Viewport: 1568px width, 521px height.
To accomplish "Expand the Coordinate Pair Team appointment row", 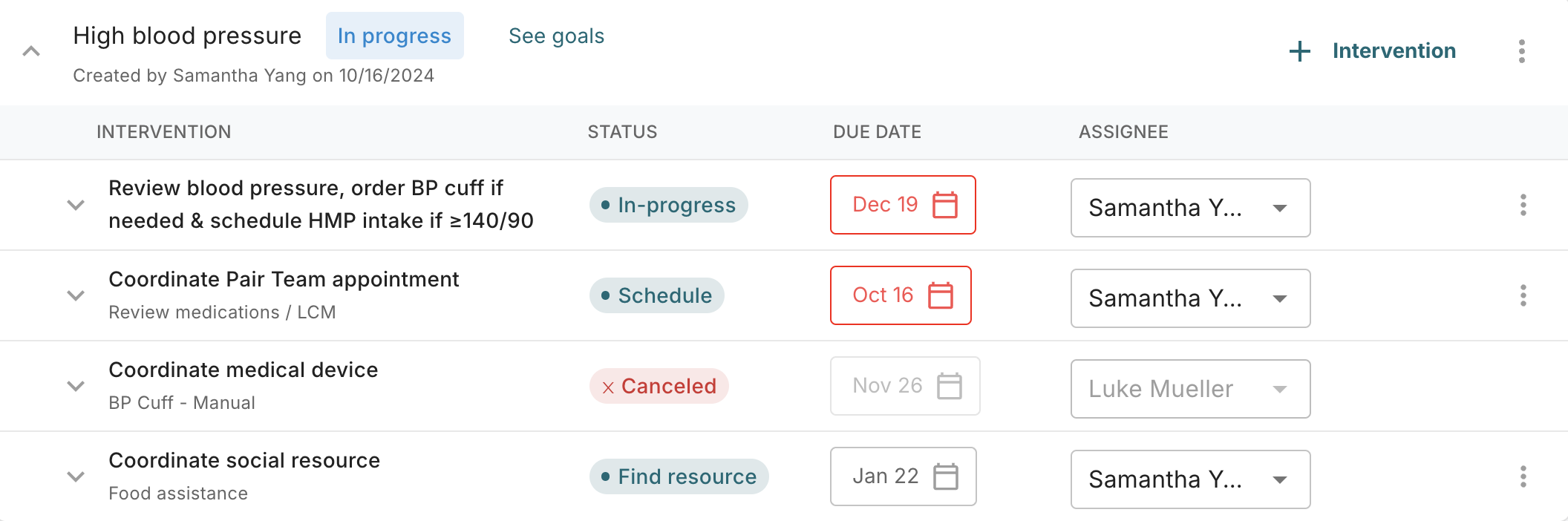I will click(76, 295).
